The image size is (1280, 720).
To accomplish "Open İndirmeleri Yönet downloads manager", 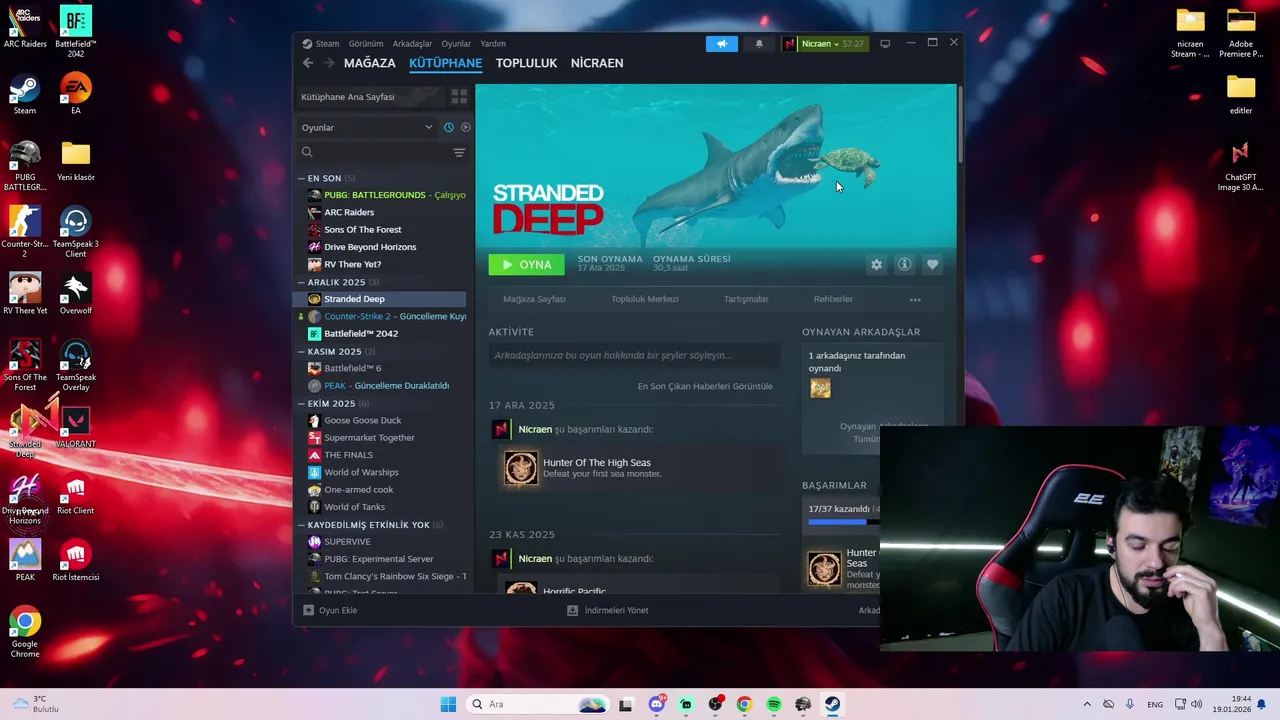I will [x=608, y=610].
